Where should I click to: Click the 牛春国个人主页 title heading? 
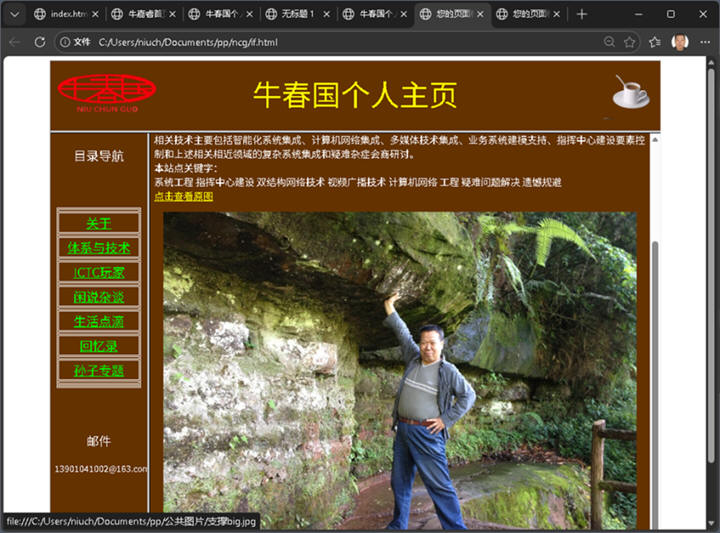click(x=355, y=95)
